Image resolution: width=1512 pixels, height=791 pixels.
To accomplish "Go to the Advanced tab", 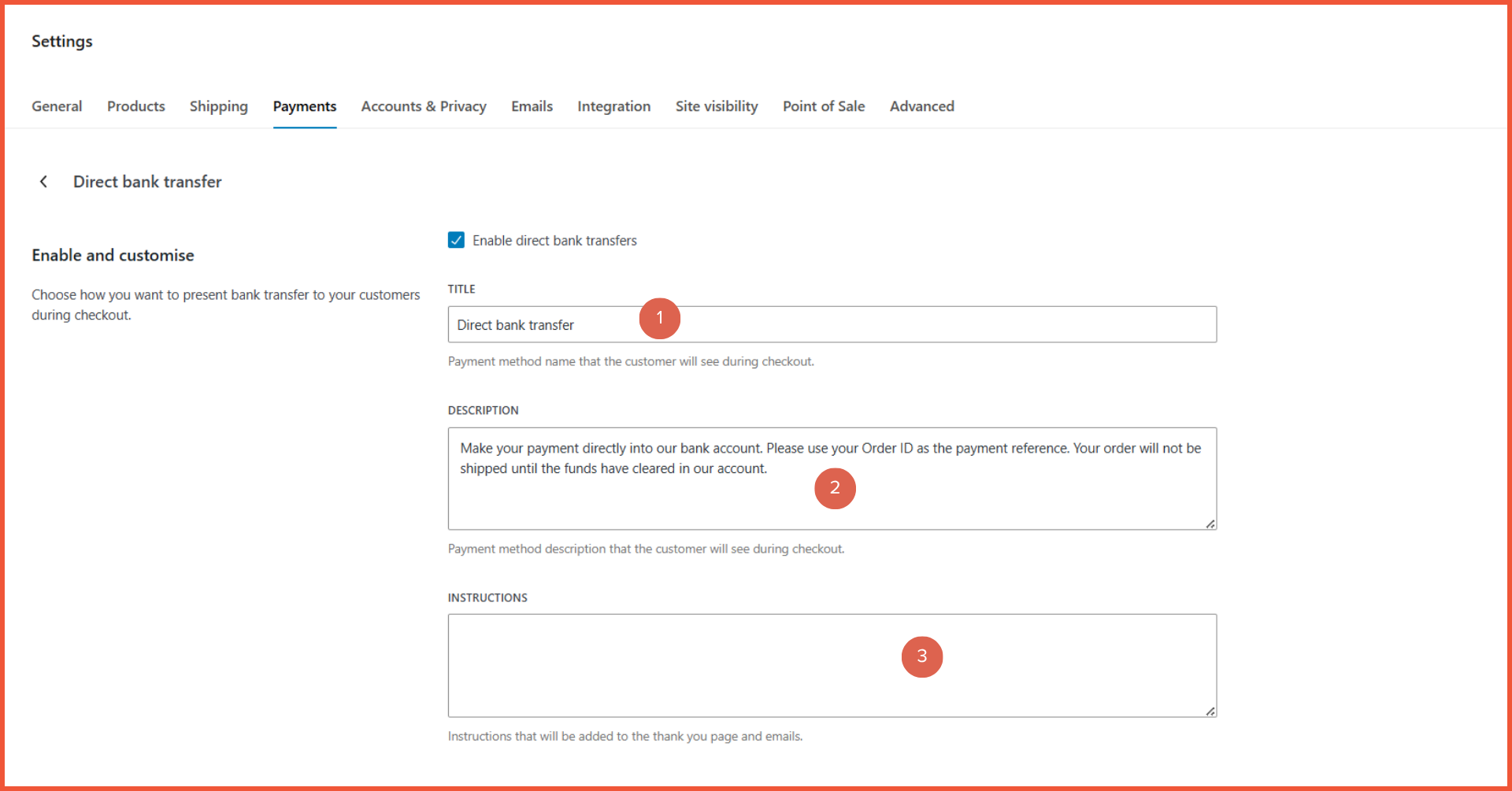I will point(921,106).
